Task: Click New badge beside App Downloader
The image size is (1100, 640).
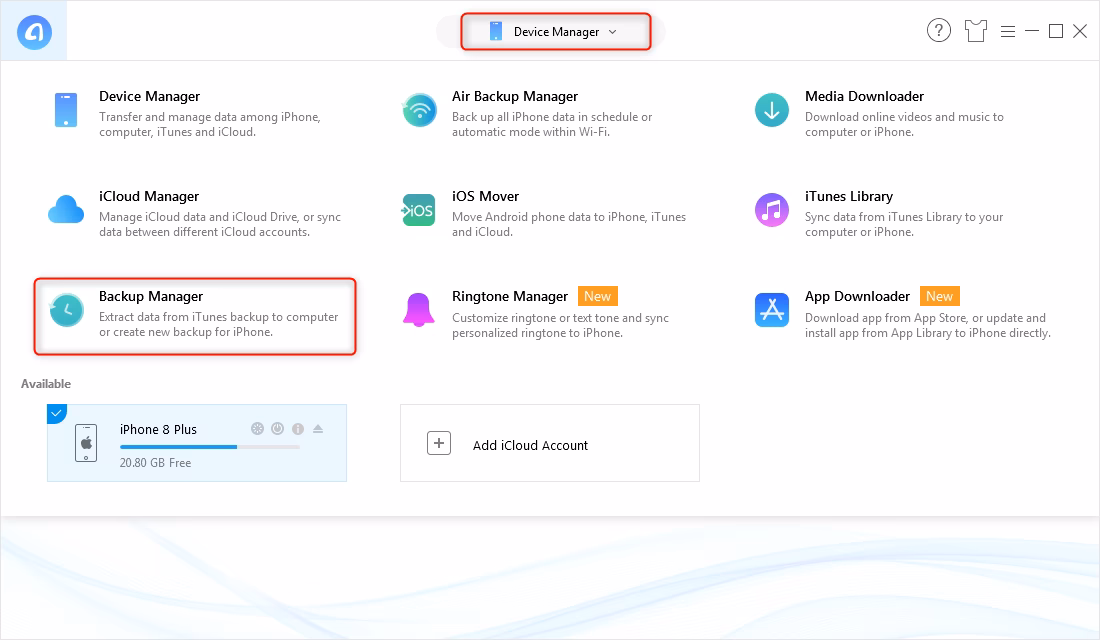Action: pyautogui.click(x=939, y=296)
